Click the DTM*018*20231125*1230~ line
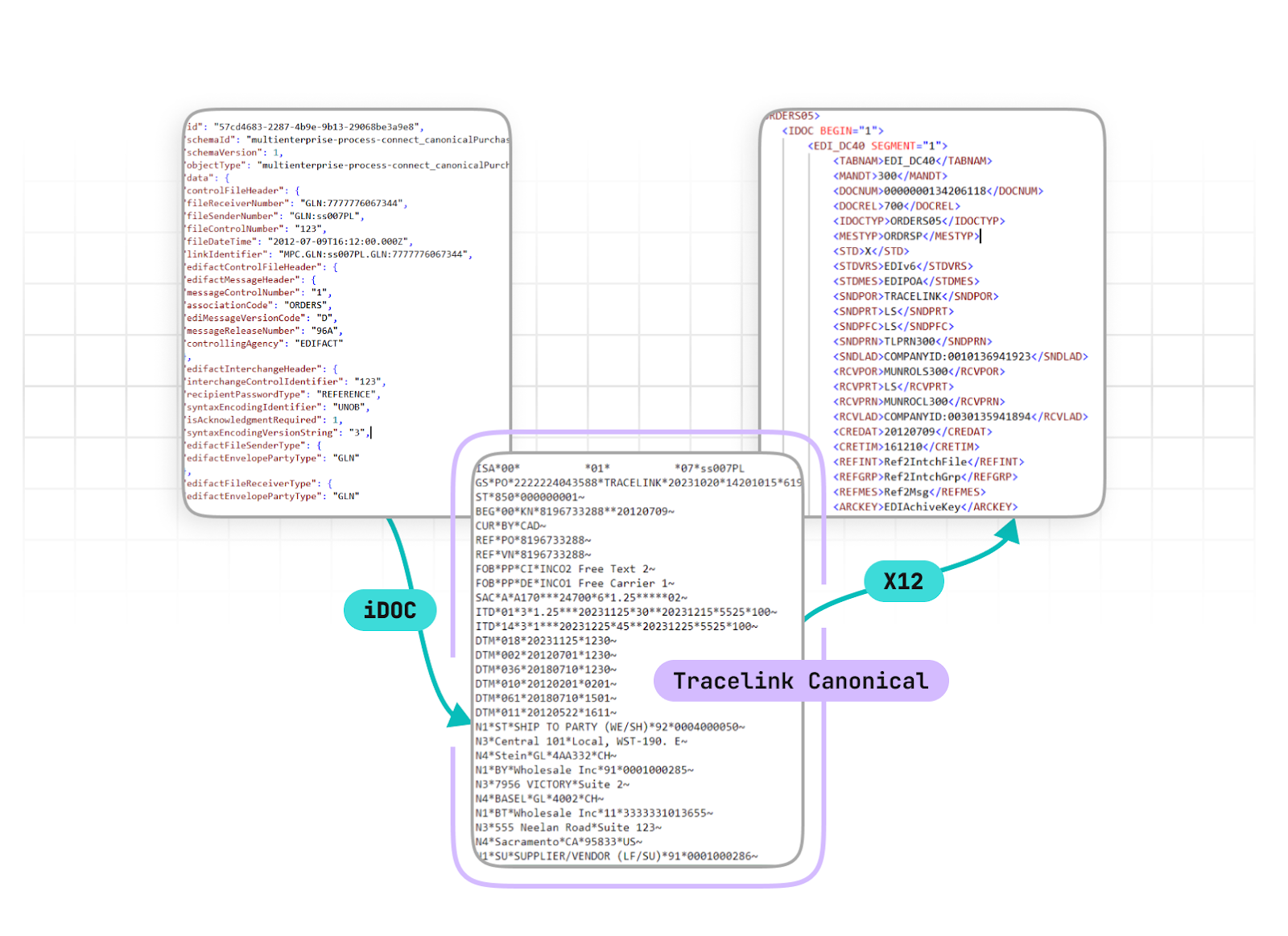This screenshot has height=936, width=1288. coord(546,641)
